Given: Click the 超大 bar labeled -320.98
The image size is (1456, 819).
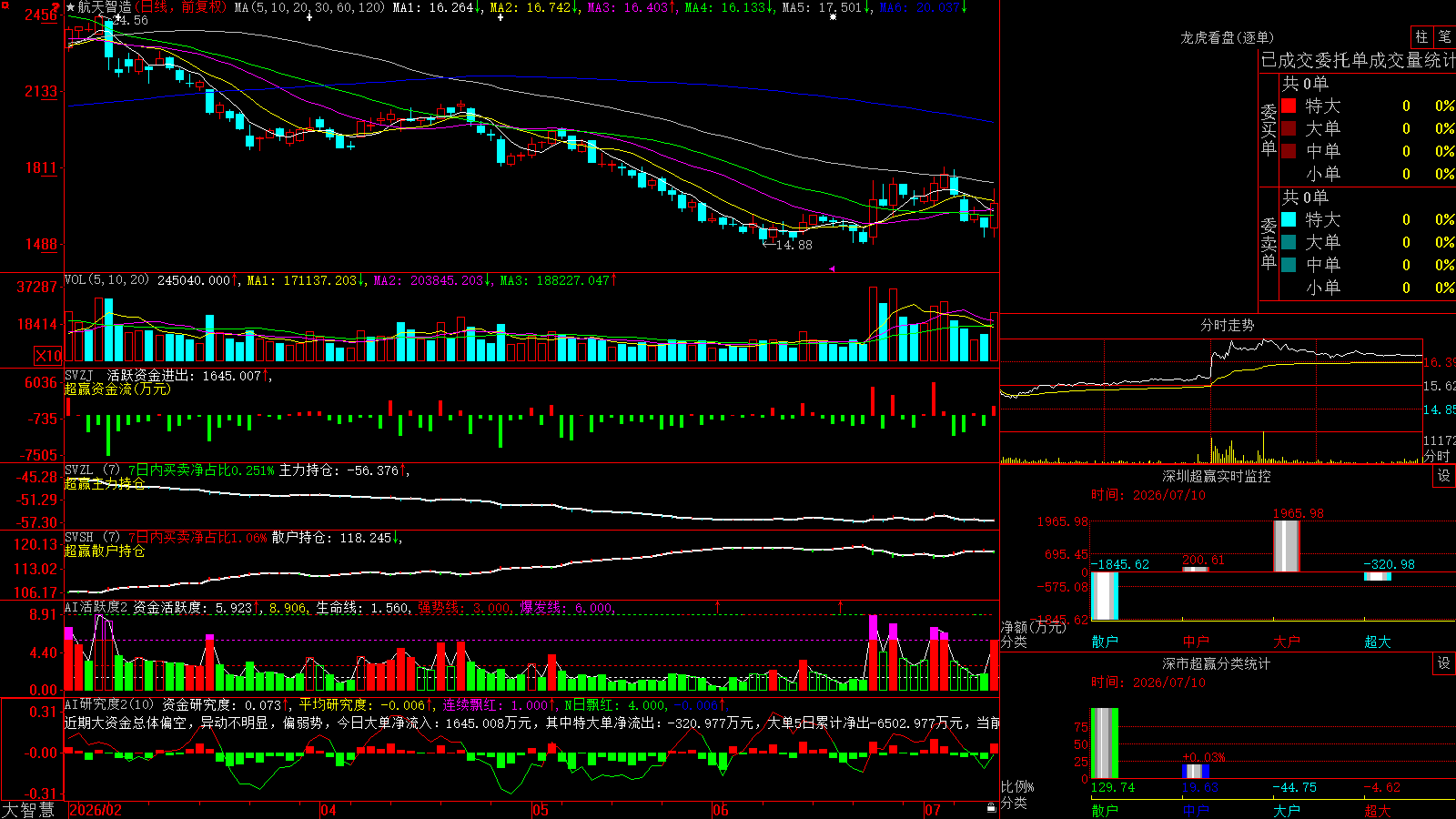Looking at the screenshot, I should (1378, 576).
